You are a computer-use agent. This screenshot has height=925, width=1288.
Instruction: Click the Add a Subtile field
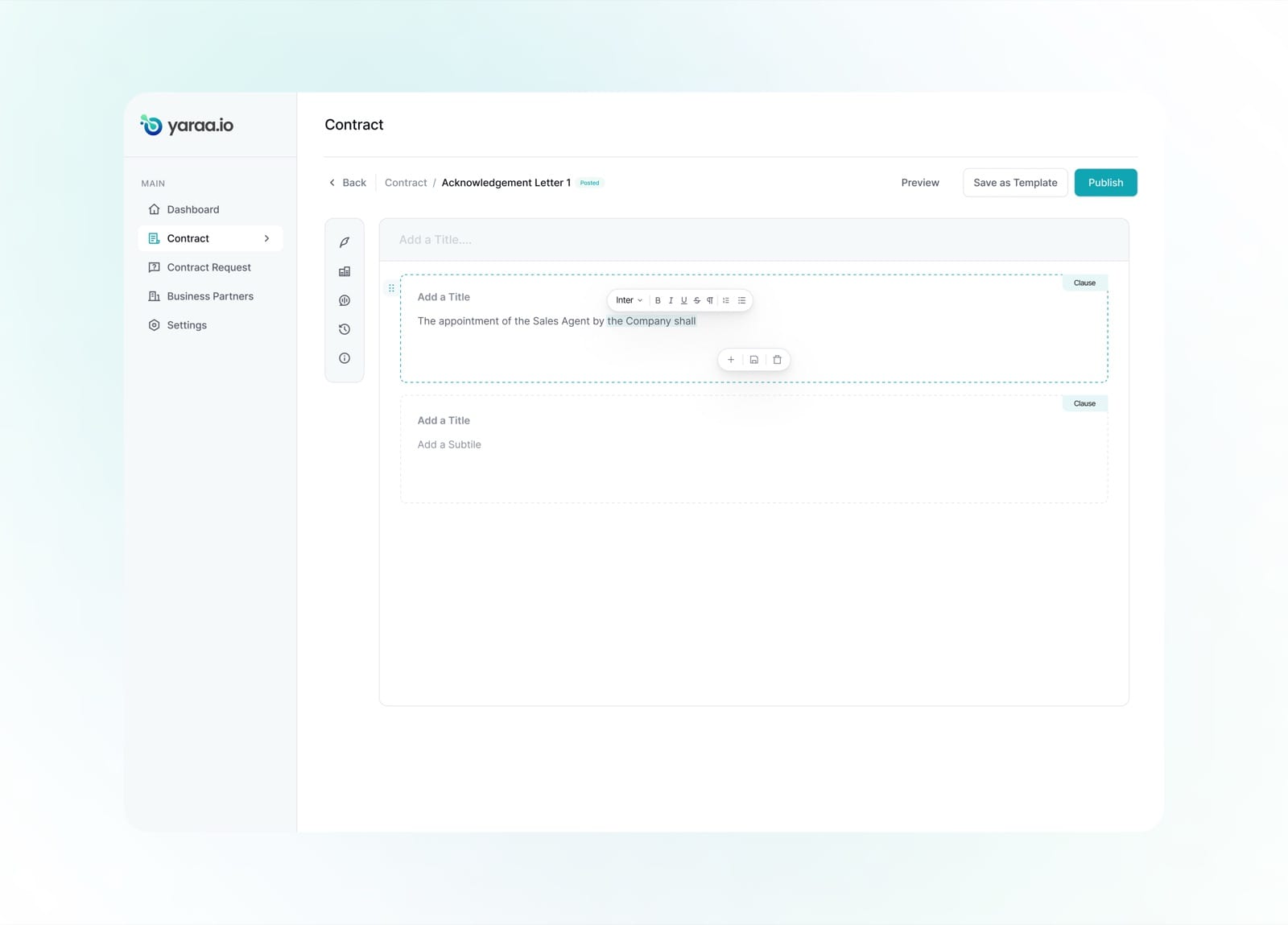click(449, 444)
